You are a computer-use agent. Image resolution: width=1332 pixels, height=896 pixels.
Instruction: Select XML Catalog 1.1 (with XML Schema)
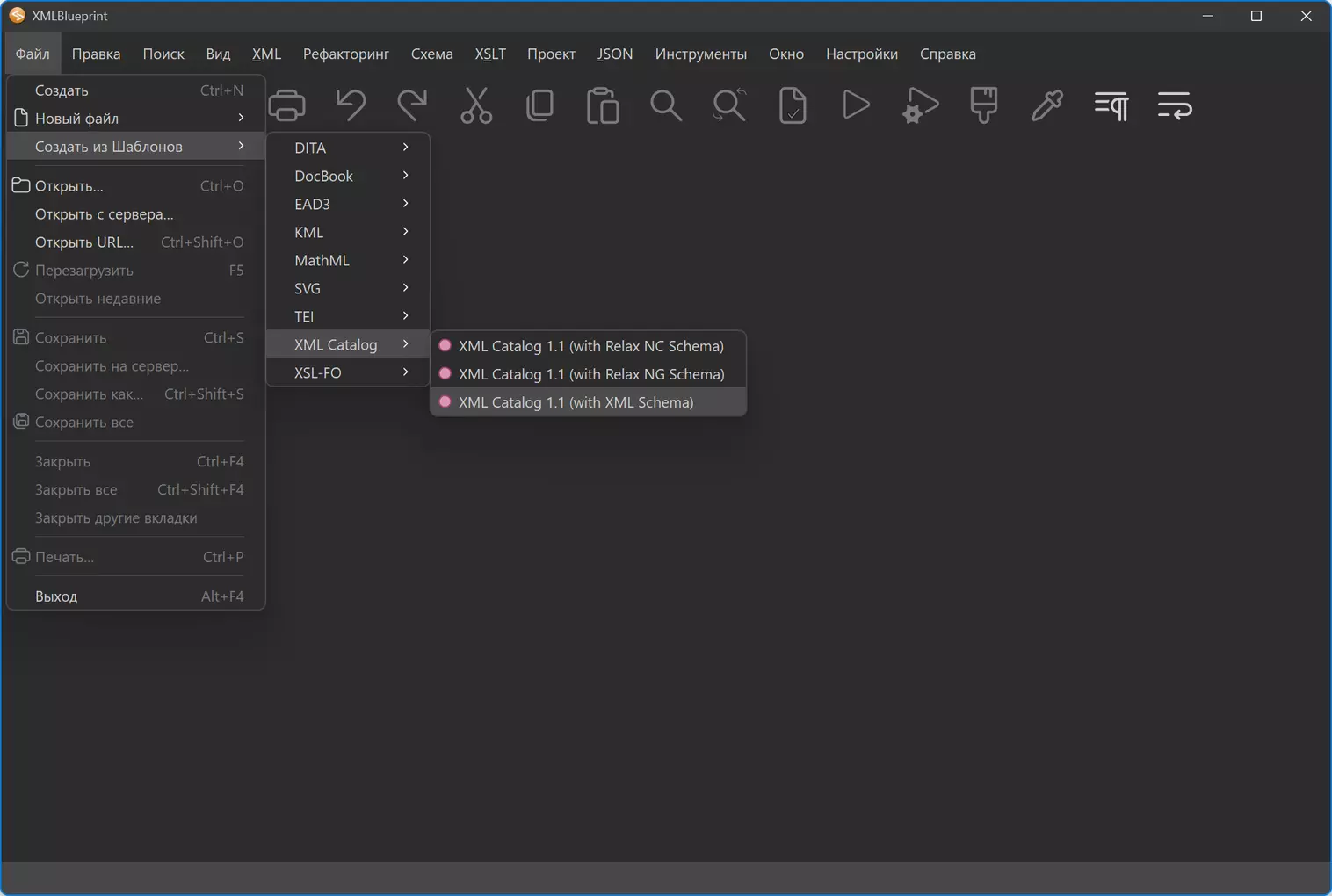[x=589, y=402]
